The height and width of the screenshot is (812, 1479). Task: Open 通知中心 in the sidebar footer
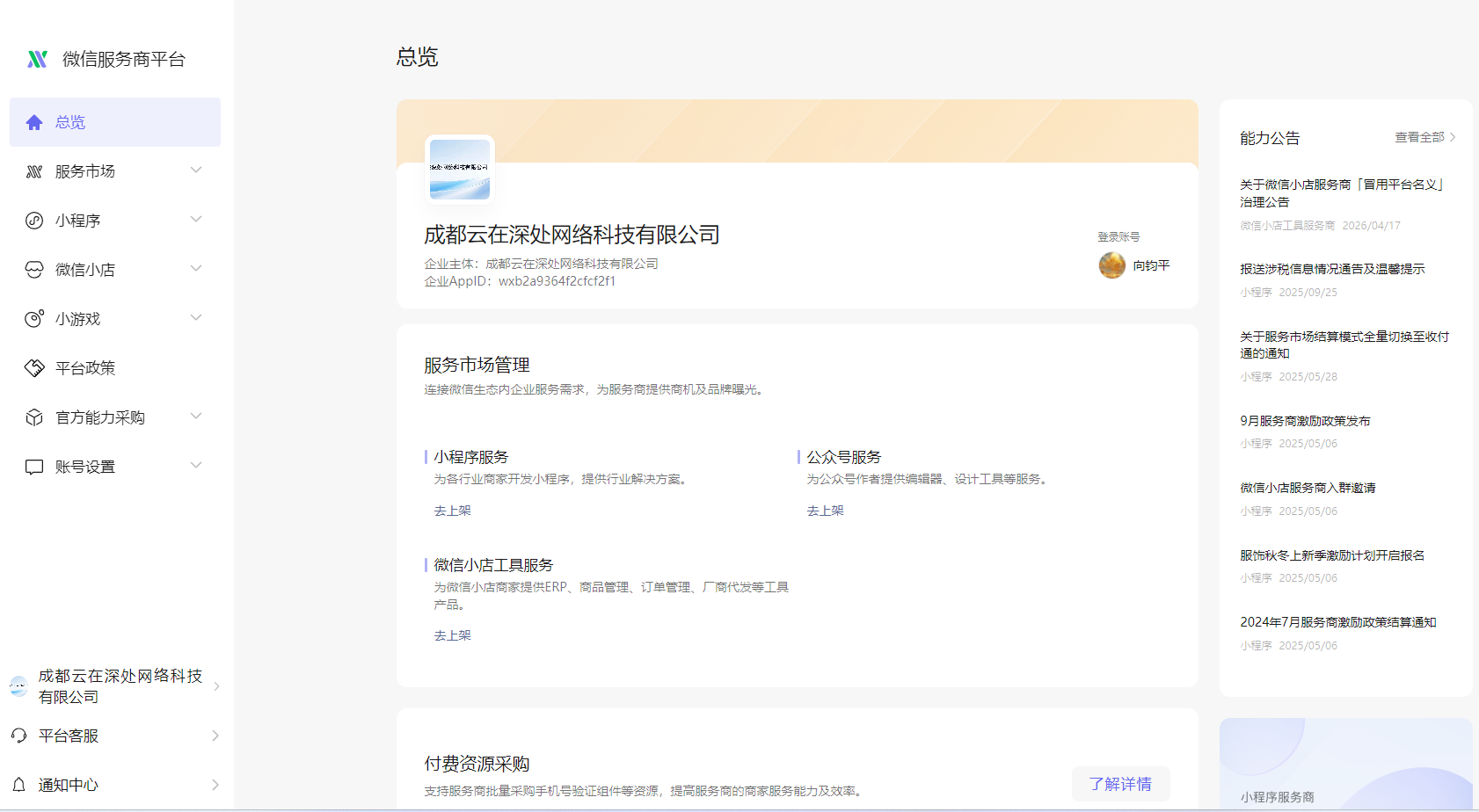(x=115, y=785)
